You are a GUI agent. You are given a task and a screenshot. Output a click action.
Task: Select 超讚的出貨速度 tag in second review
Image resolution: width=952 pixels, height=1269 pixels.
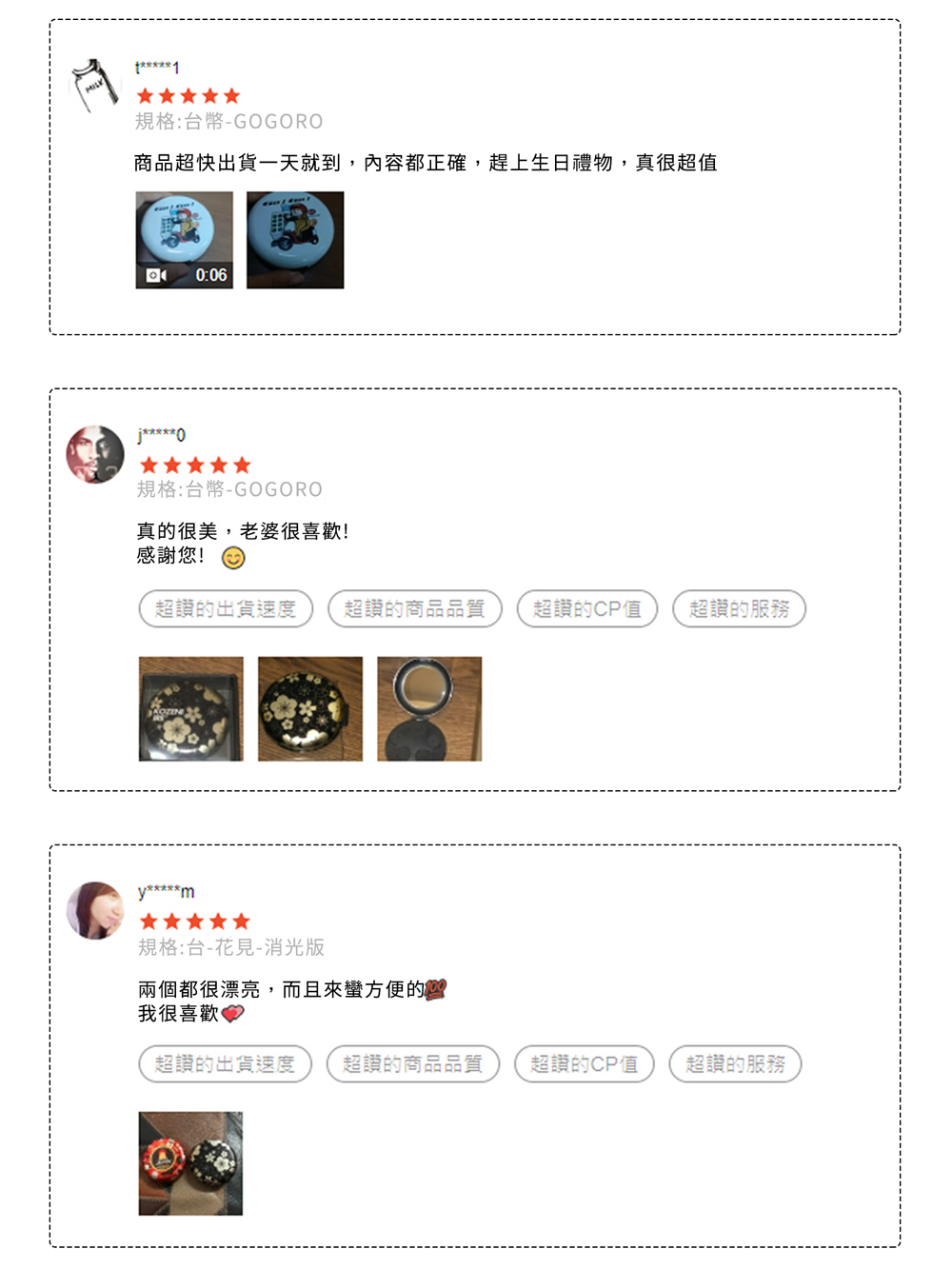[226, 608]
